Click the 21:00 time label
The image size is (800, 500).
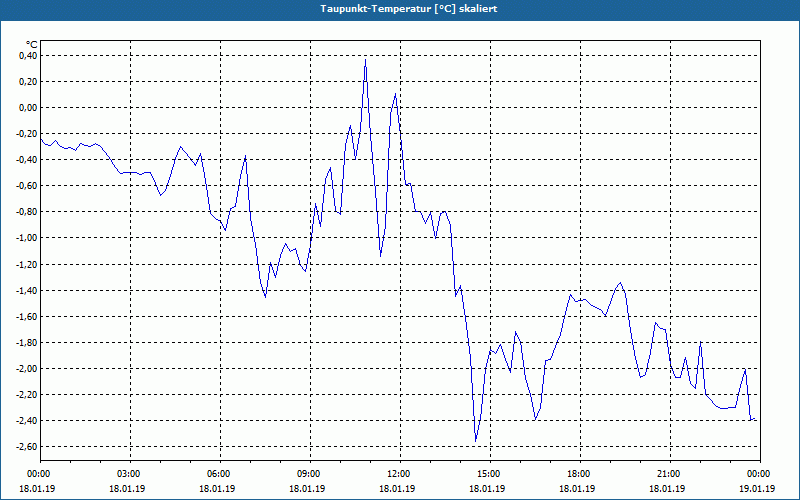[x=667, y=474]
